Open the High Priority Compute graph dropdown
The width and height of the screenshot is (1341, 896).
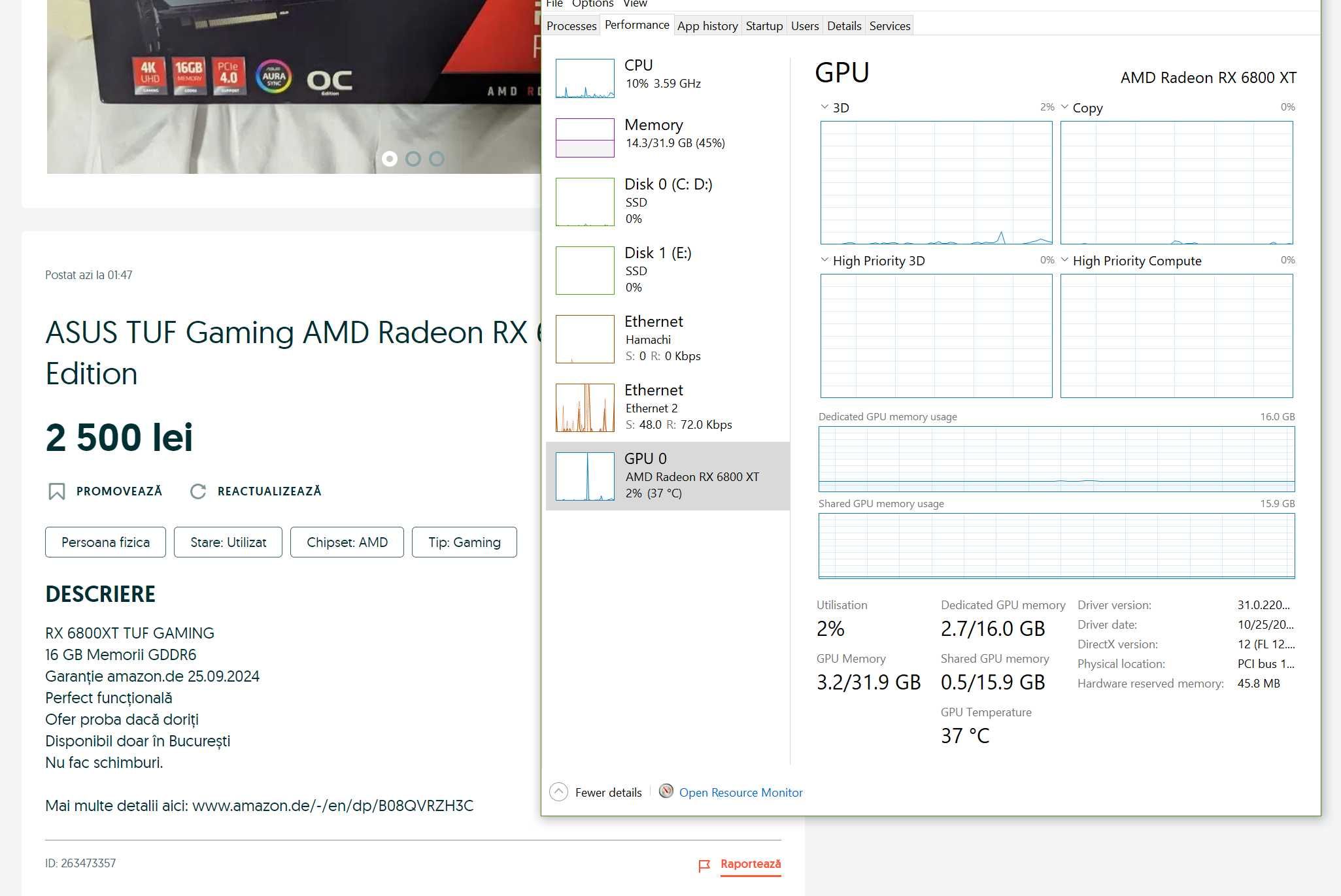click(x=1064, y=260)
